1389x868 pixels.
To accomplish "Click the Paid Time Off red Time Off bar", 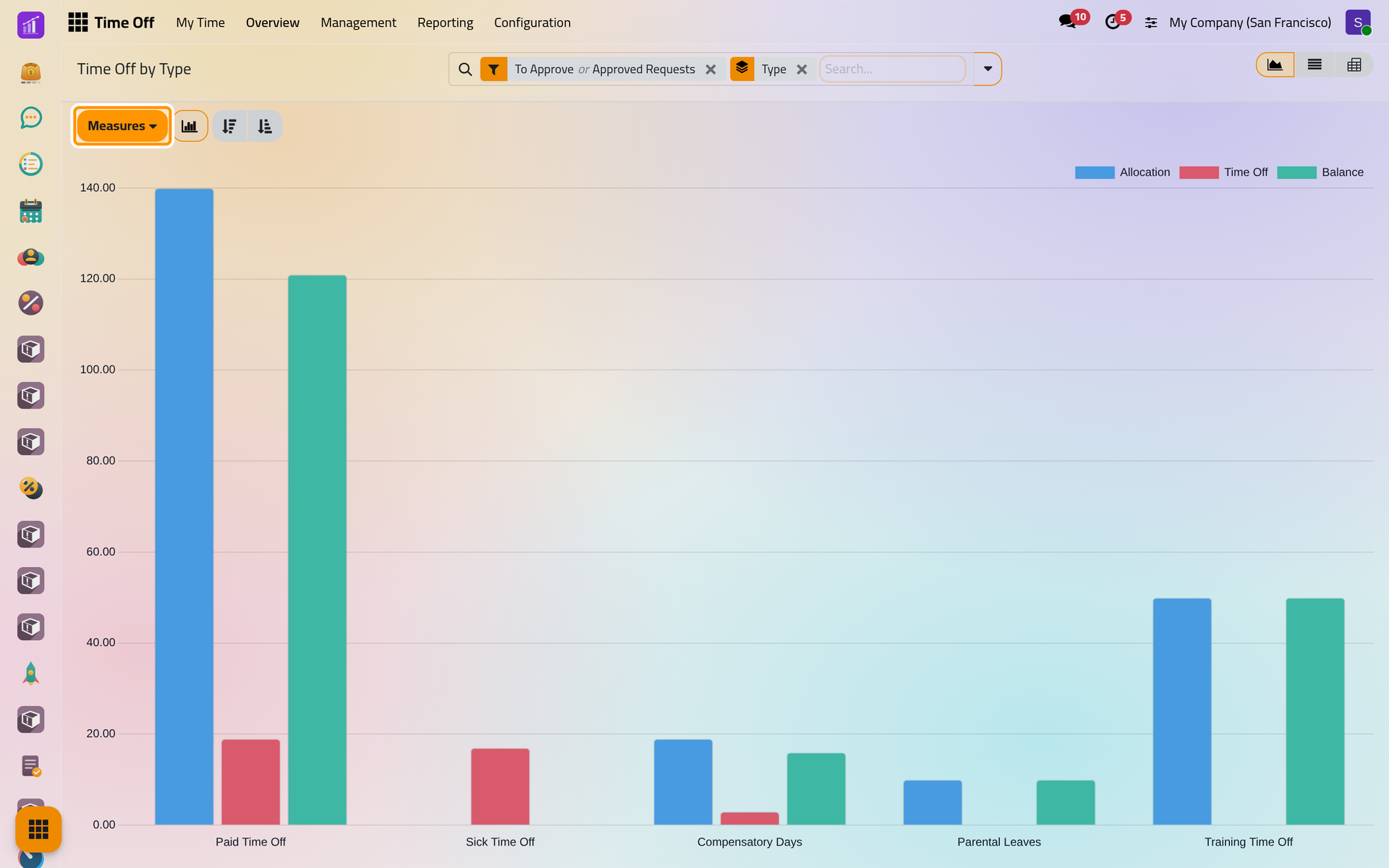I will pos(250,782).
